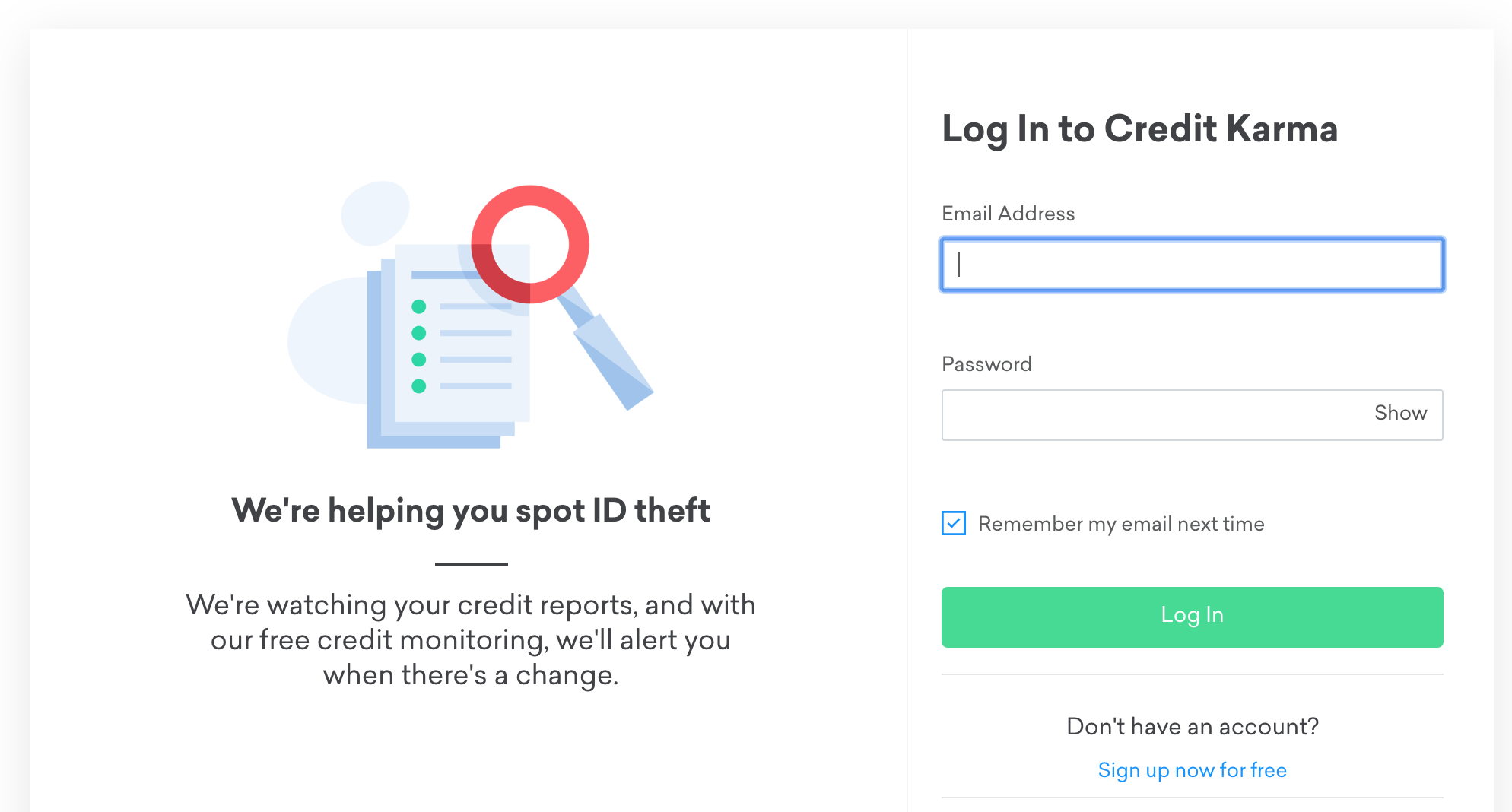Click the credit monitoring description paragraph

coord(471,639)
